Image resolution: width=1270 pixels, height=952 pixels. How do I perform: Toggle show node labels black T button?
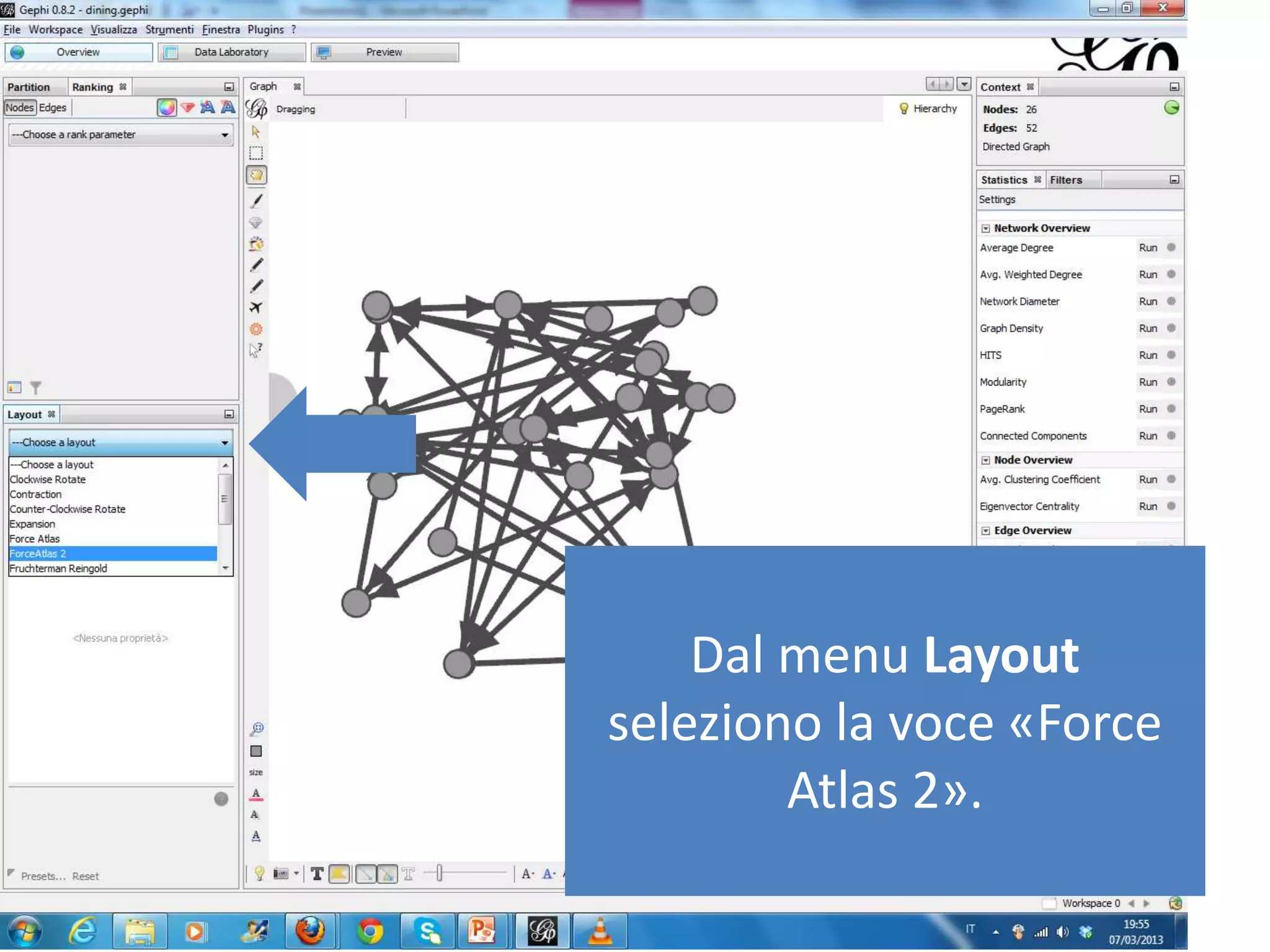pos(317,874)
